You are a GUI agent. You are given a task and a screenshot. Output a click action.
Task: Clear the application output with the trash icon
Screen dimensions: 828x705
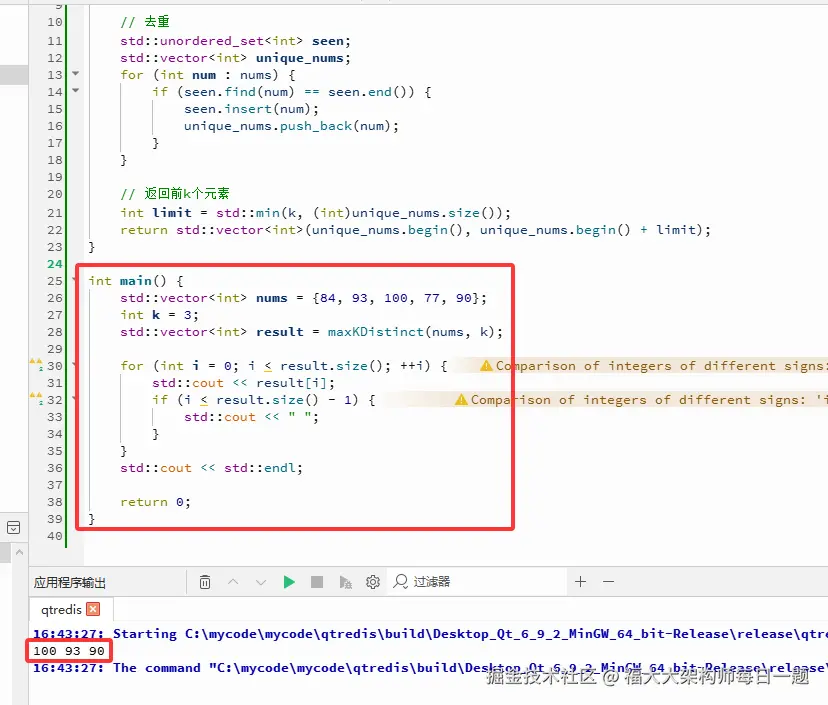tap(205, 582)
